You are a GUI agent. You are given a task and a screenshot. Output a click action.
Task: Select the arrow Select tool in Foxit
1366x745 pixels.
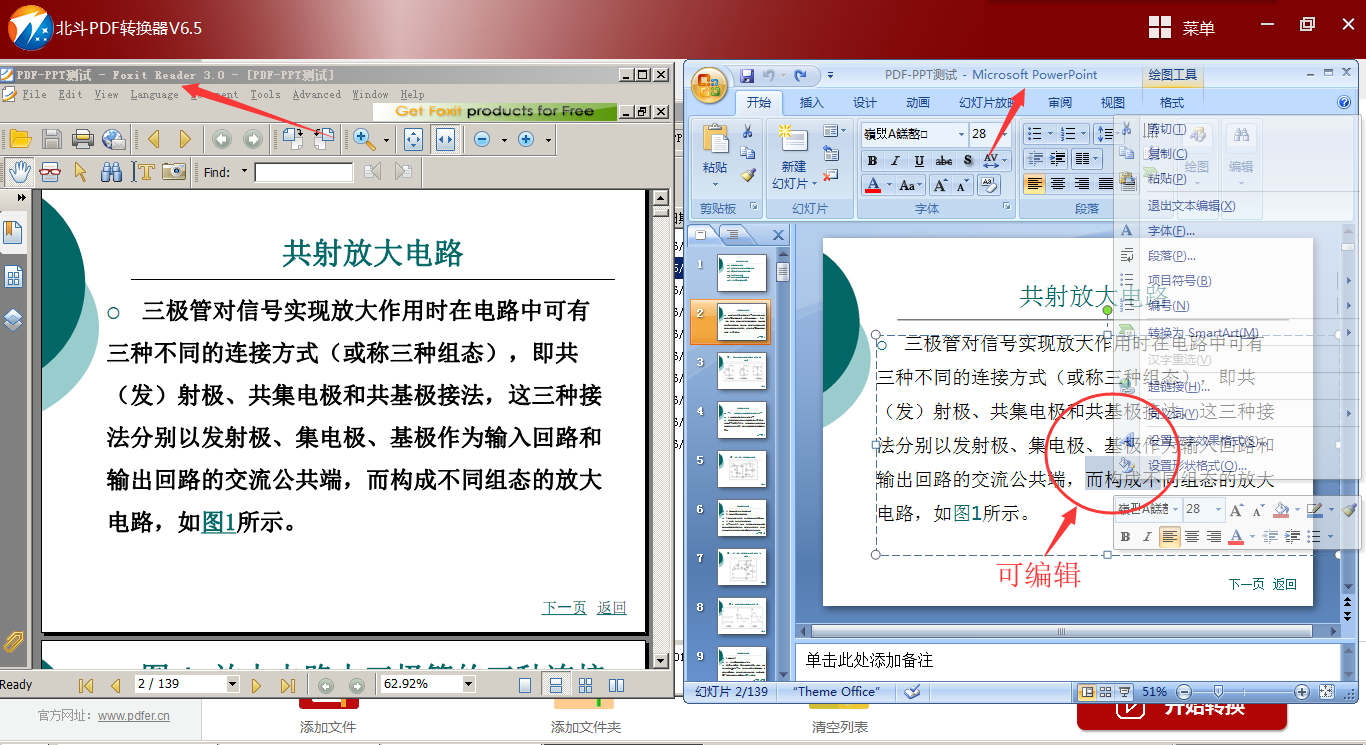(81, 171)
